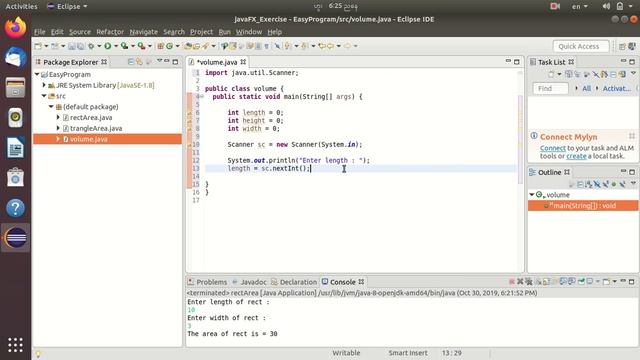Expand the JRE System Library node
This screenshot has height=360, width=640.
tap(44, 85)
